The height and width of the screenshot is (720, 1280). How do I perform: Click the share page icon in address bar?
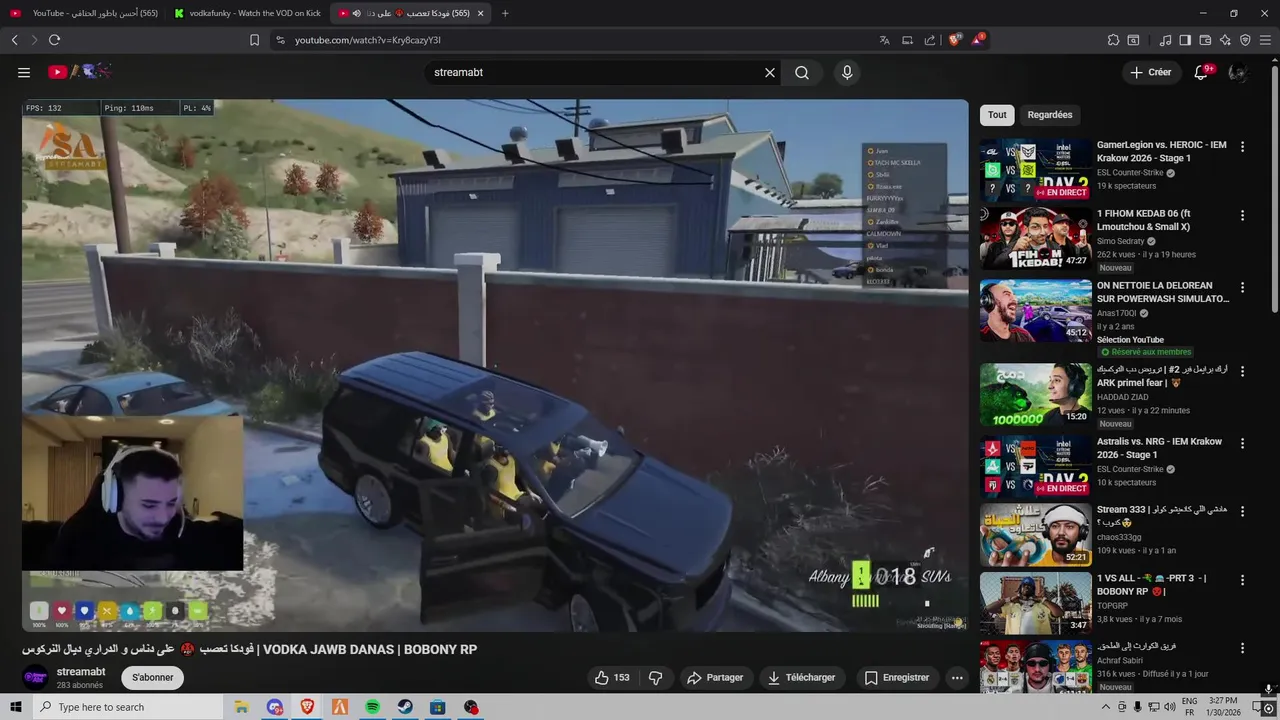point(930,40)
